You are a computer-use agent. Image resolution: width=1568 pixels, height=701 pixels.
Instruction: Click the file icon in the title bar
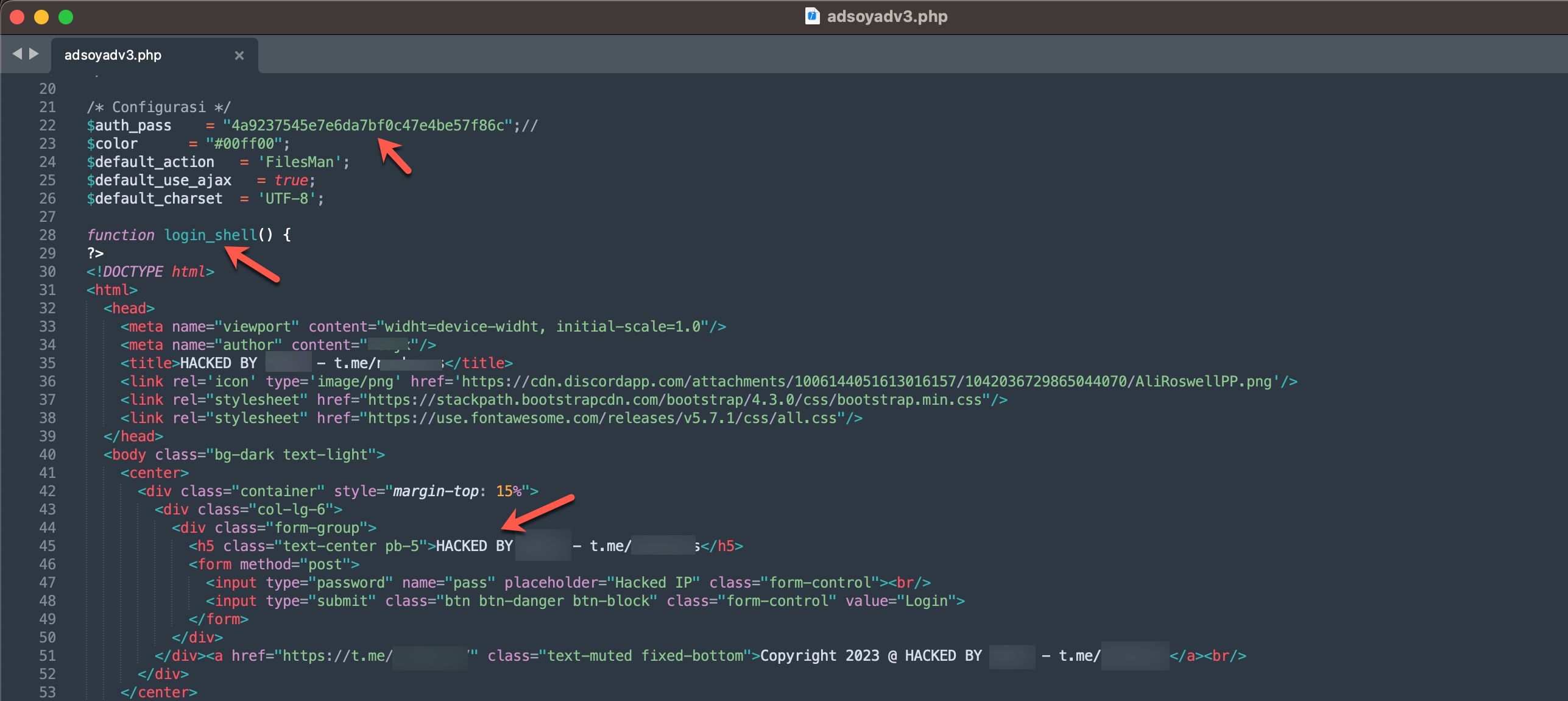(x=812, y=16)
